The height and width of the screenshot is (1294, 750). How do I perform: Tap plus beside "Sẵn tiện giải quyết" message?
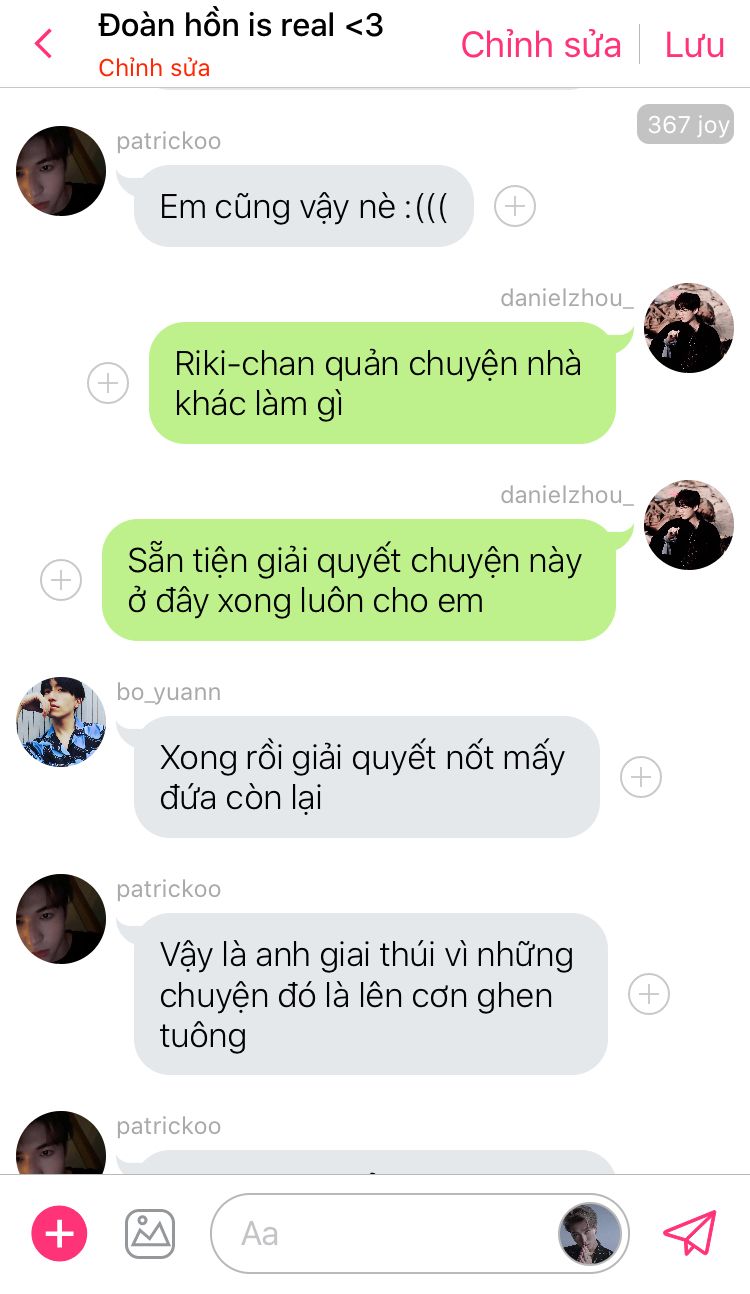pos(61,580)
